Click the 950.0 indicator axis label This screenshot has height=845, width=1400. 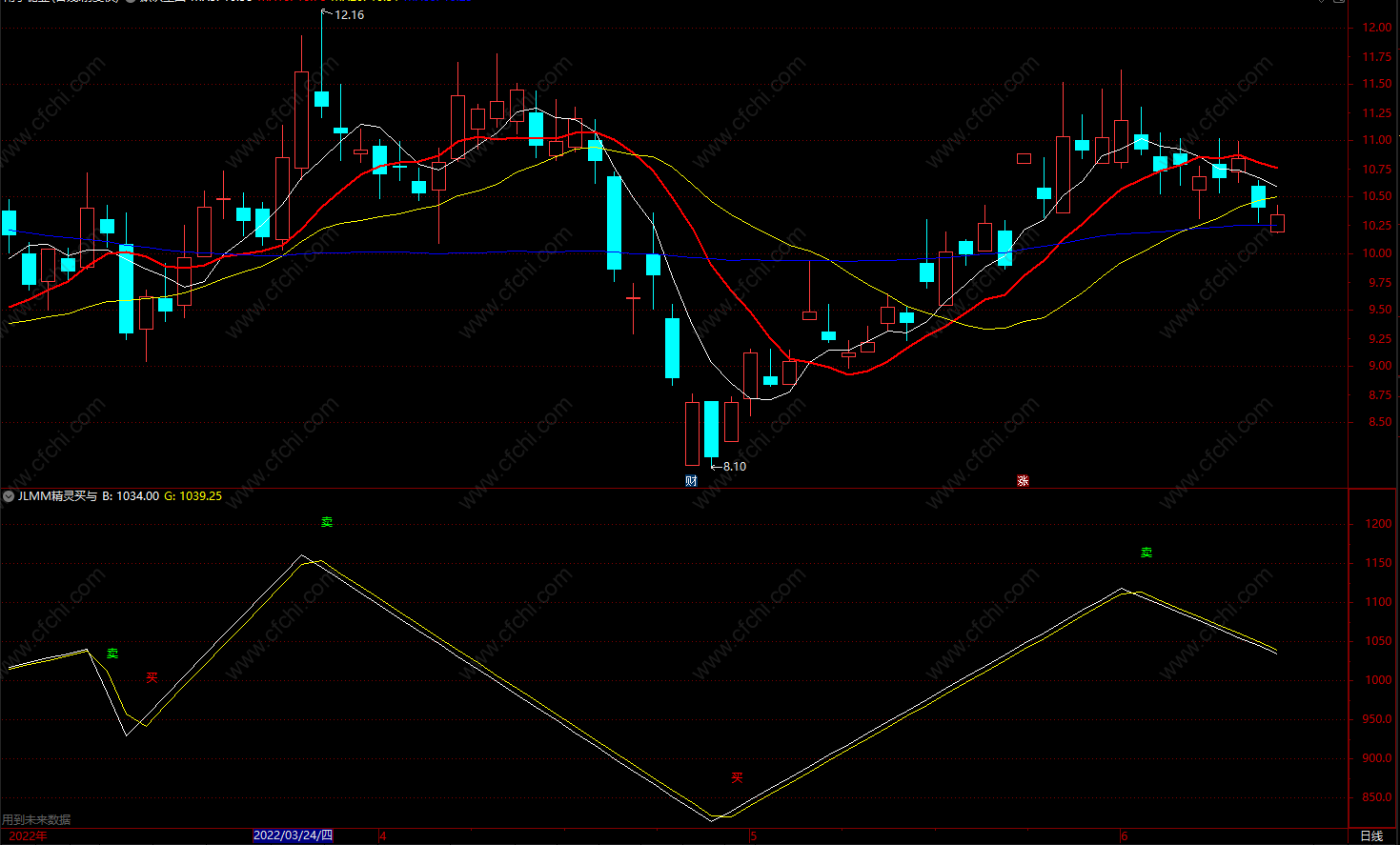click(x=1377, y=719)
